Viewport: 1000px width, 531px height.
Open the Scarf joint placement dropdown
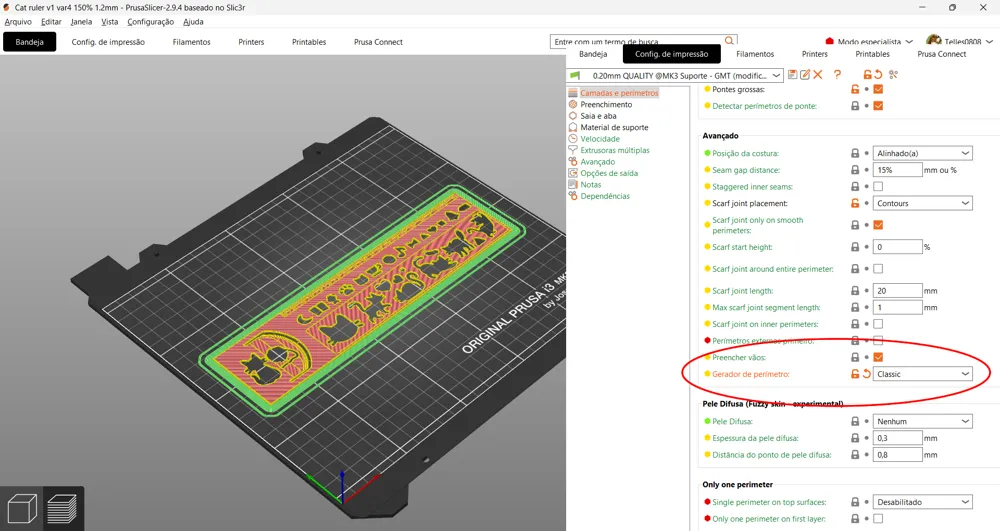[922, 203]
